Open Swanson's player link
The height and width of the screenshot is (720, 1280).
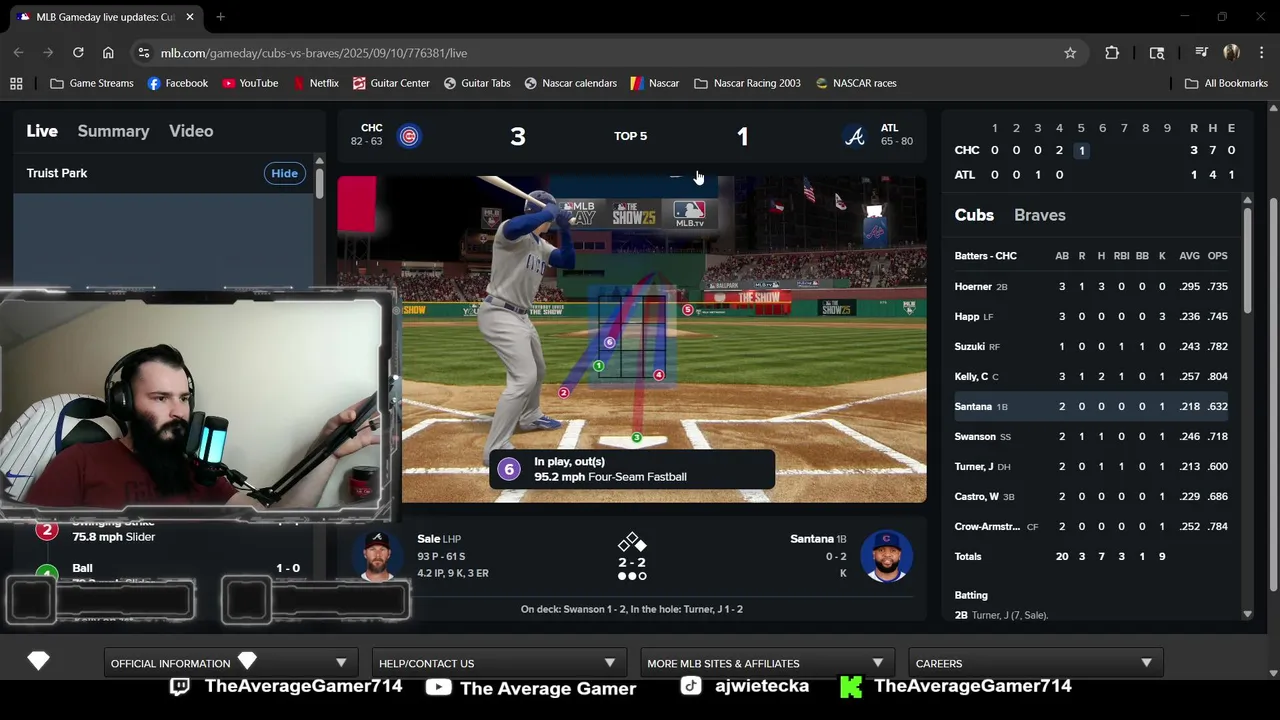[975, 436]
